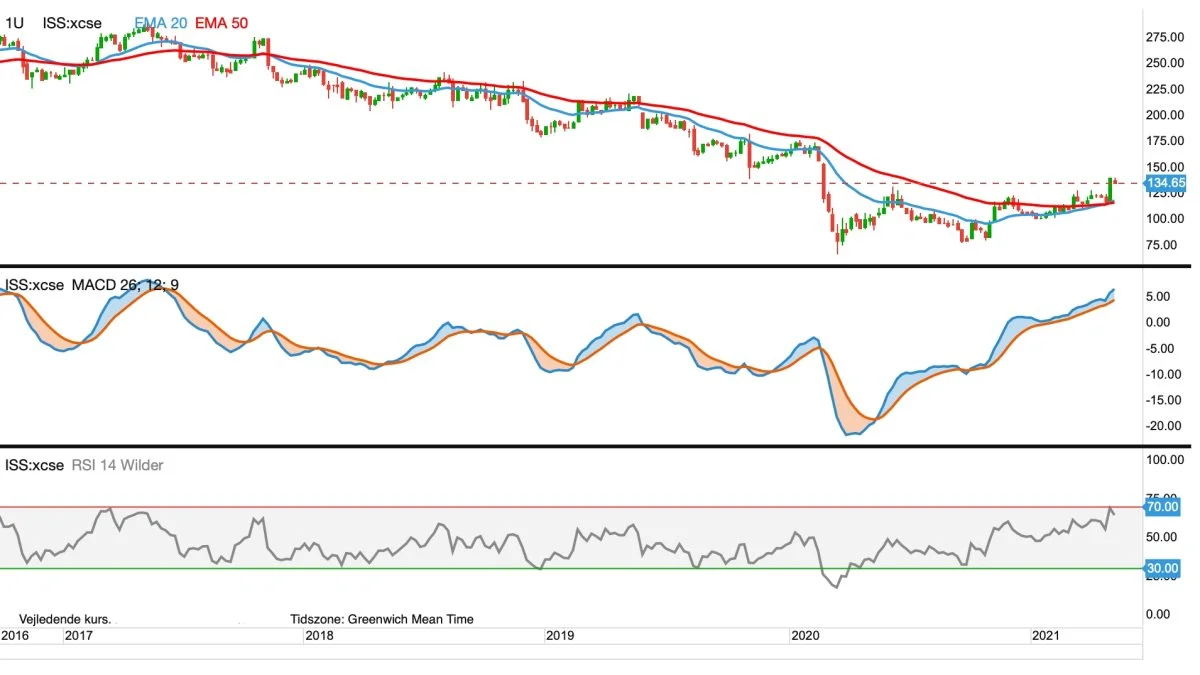Jump to 2018 on the time axis
The height and width of the screenshot is (675, 1200).
click(319, 635)
